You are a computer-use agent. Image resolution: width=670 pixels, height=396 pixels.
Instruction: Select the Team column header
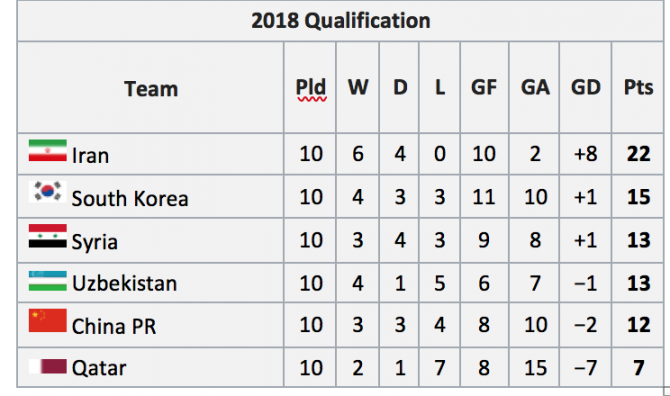(151, 89)
